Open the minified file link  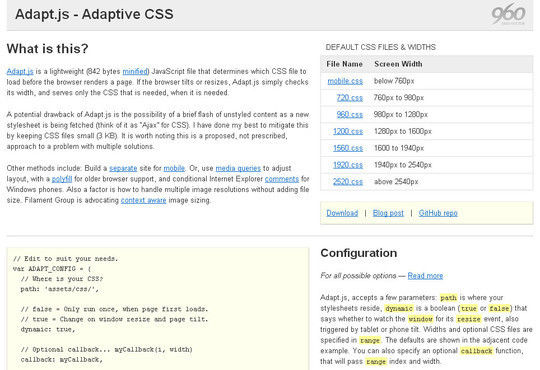(135, 71)
